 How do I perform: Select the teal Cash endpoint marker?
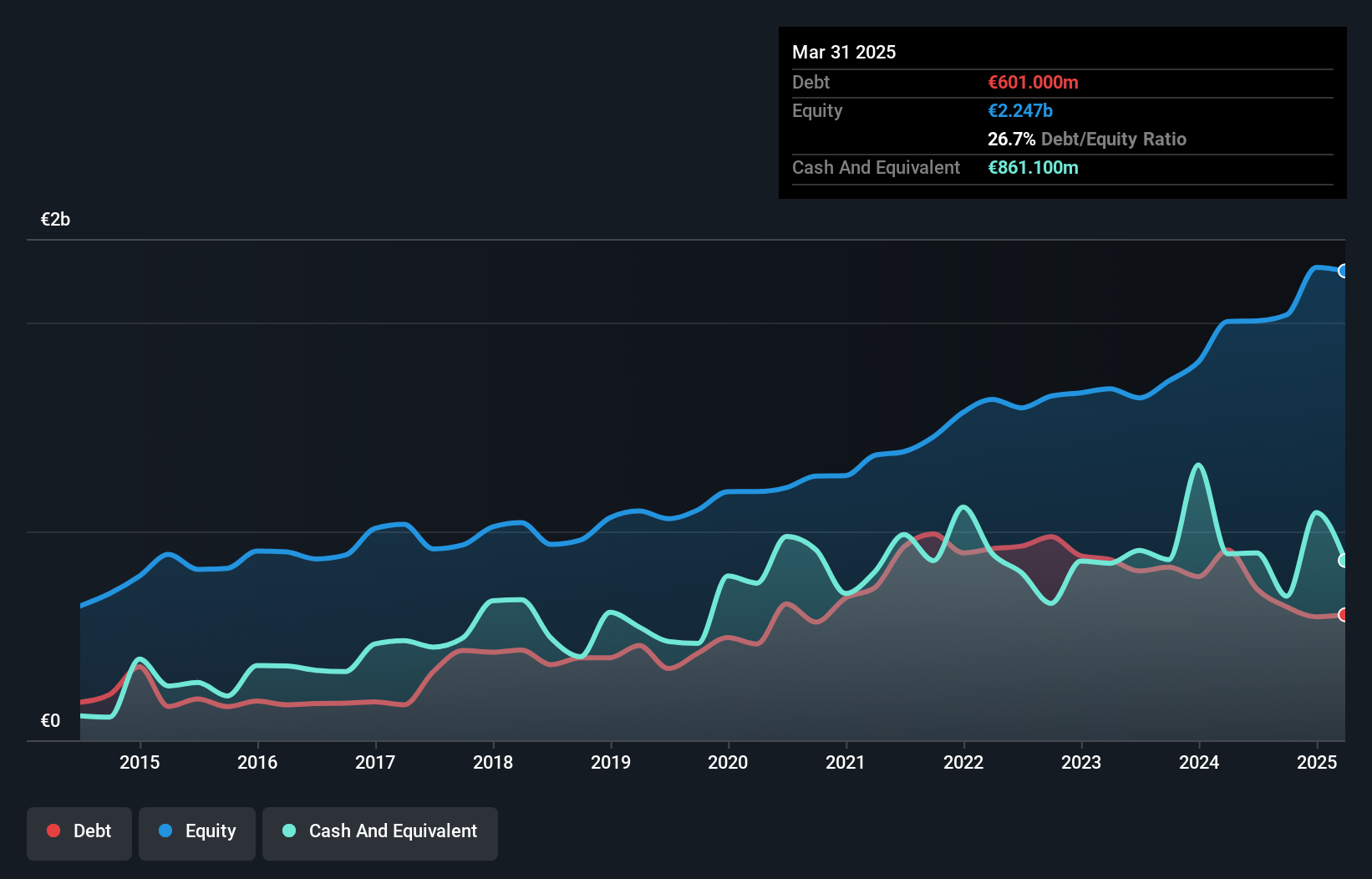[1344, 561]
